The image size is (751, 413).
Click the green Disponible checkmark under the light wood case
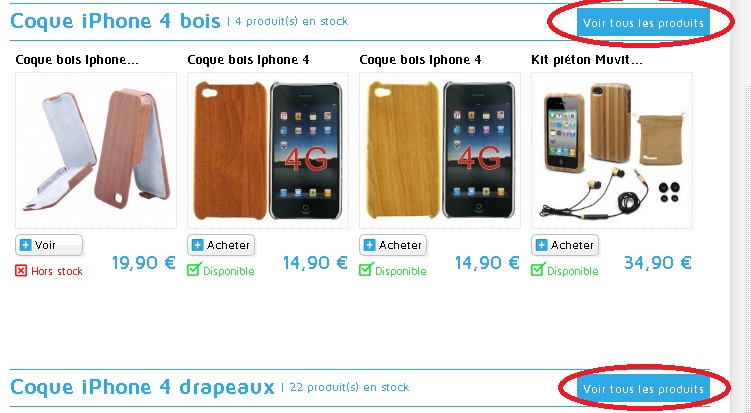click(x=365, y=270)
